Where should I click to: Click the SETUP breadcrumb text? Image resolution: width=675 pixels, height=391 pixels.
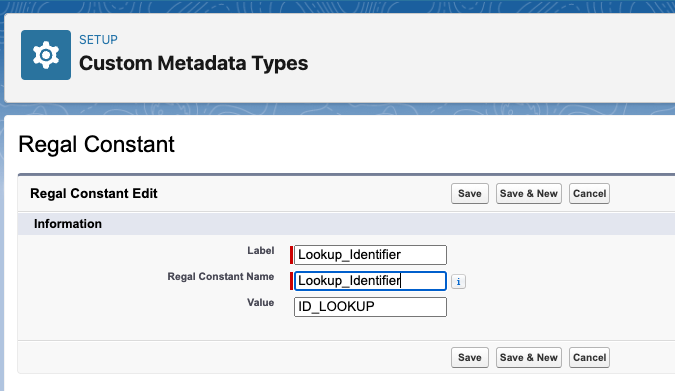click(98, 40)
